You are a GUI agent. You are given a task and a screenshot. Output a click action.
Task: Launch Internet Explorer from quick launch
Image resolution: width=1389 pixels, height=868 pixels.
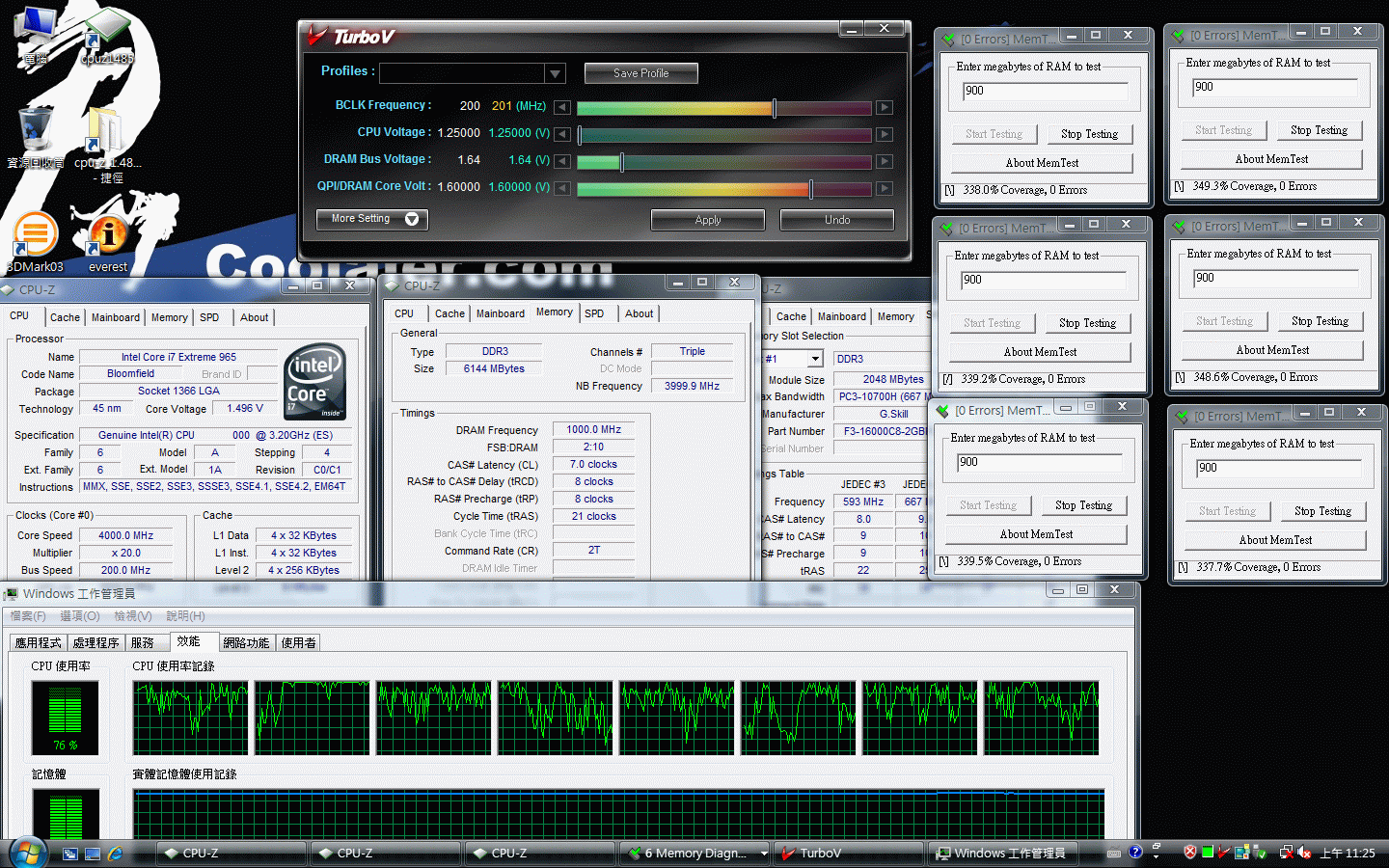115,854
